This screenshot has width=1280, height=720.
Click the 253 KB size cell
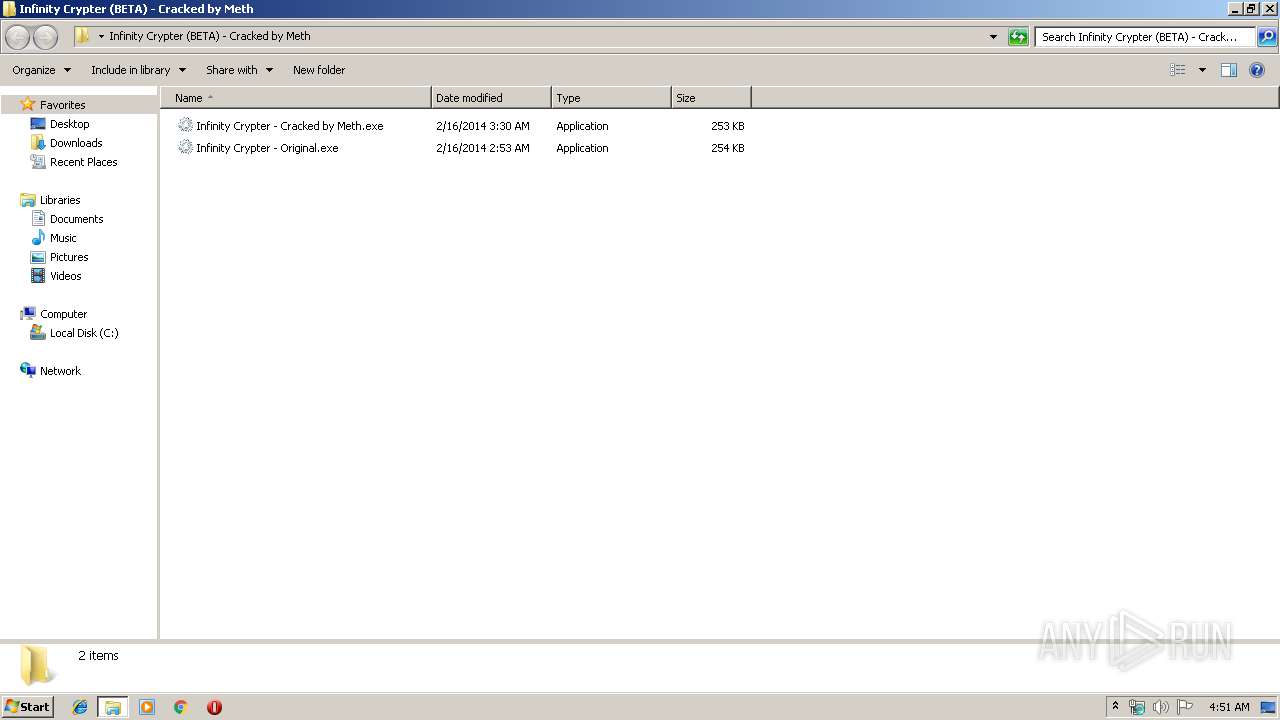point(728,126)
